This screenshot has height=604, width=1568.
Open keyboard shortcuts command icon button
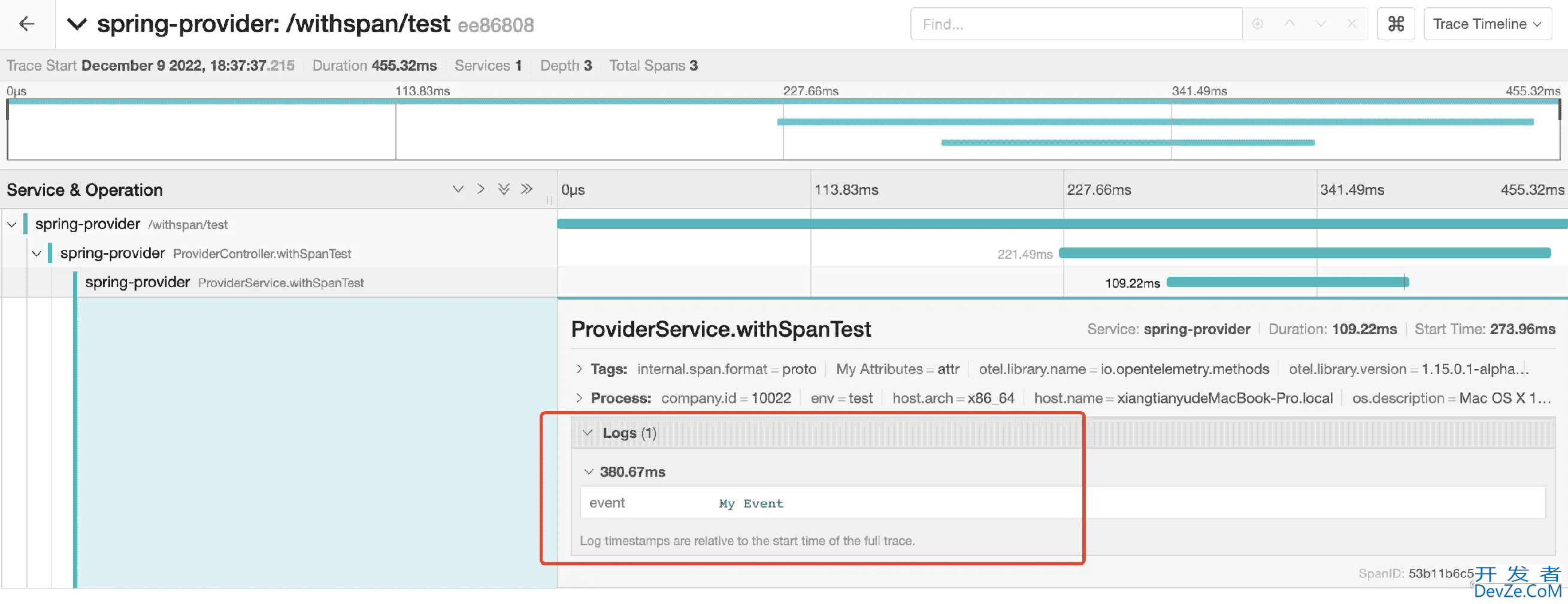(1396, 25)
